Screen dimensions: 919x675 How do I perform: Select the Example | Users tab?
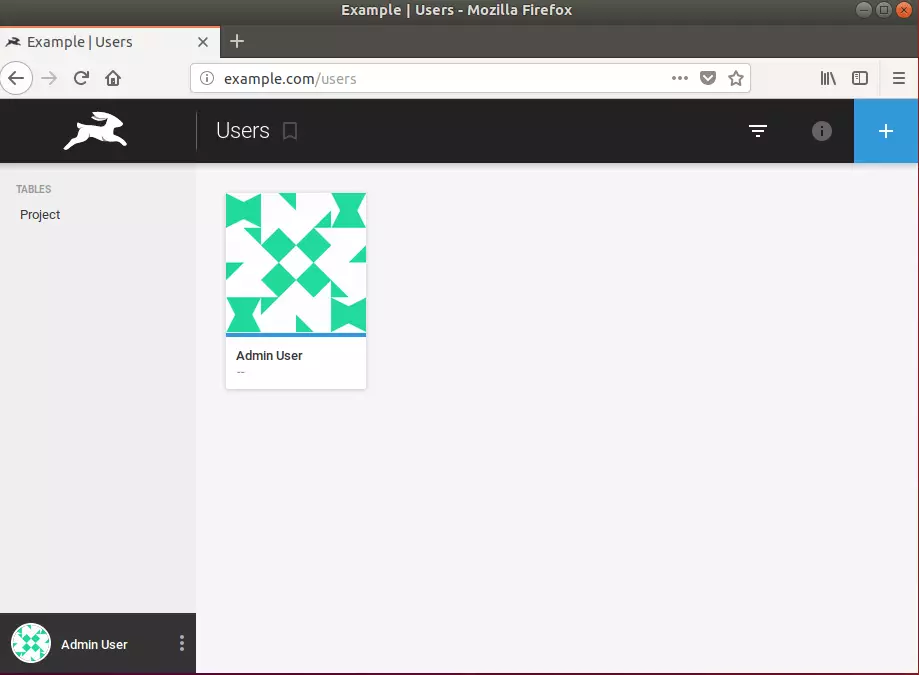coord(110,42)
